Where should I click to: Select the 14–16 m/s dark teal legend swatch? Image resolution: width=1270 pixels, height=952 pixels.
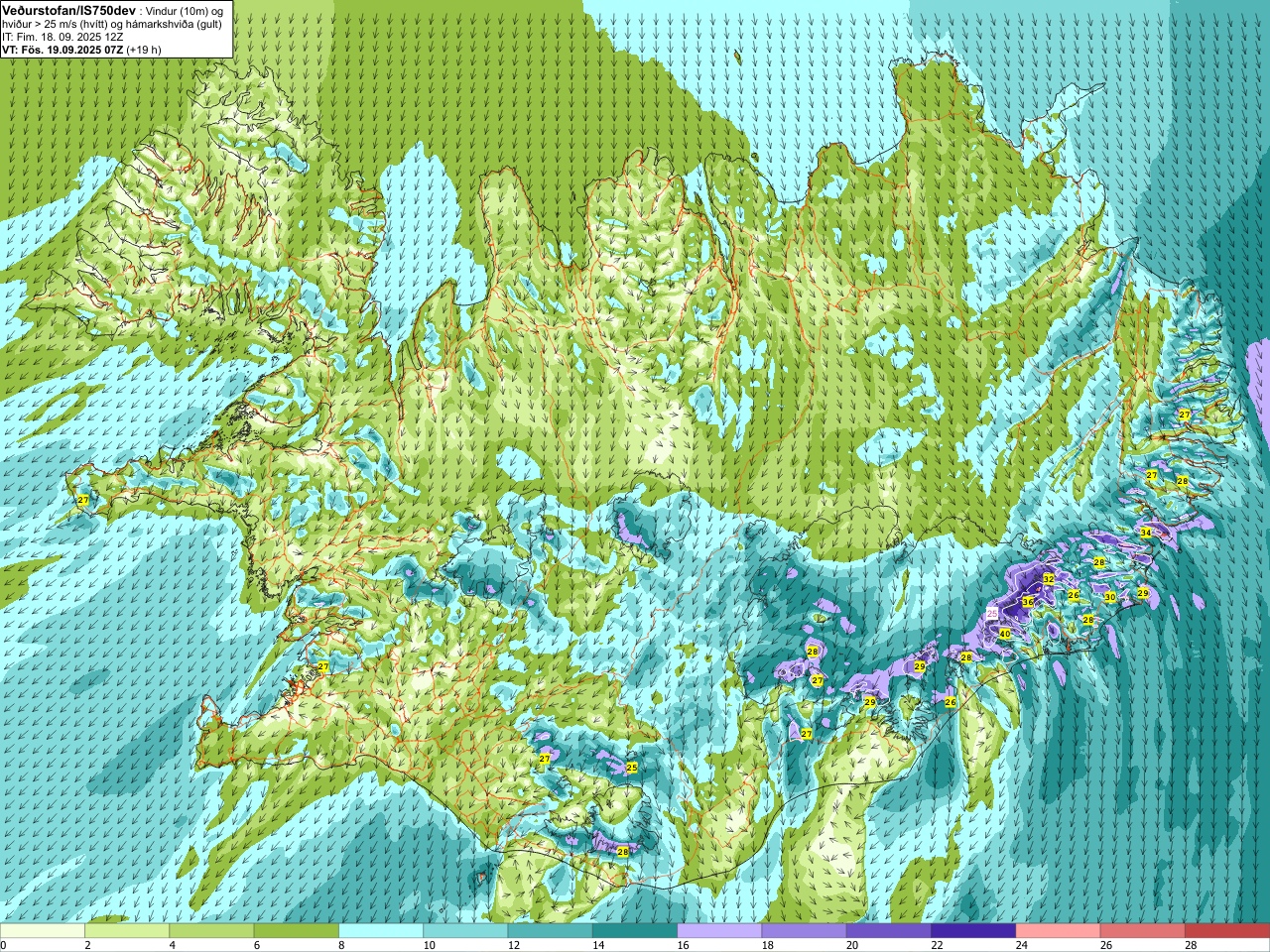[x=635, y=931]
